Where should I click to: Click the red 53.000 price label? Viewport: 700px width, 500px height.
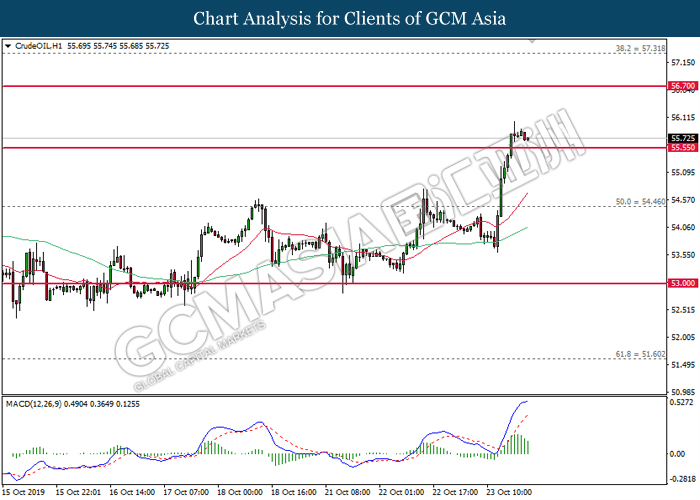(683, 283)
